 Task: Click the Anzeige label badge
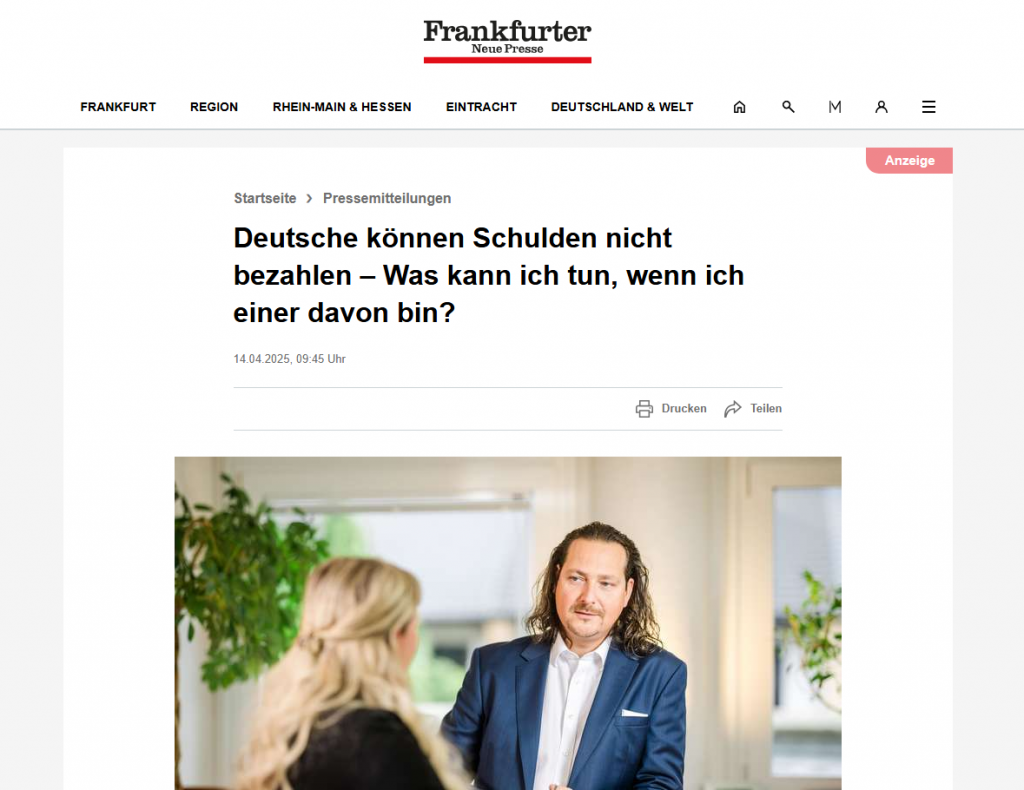point(909,161)
